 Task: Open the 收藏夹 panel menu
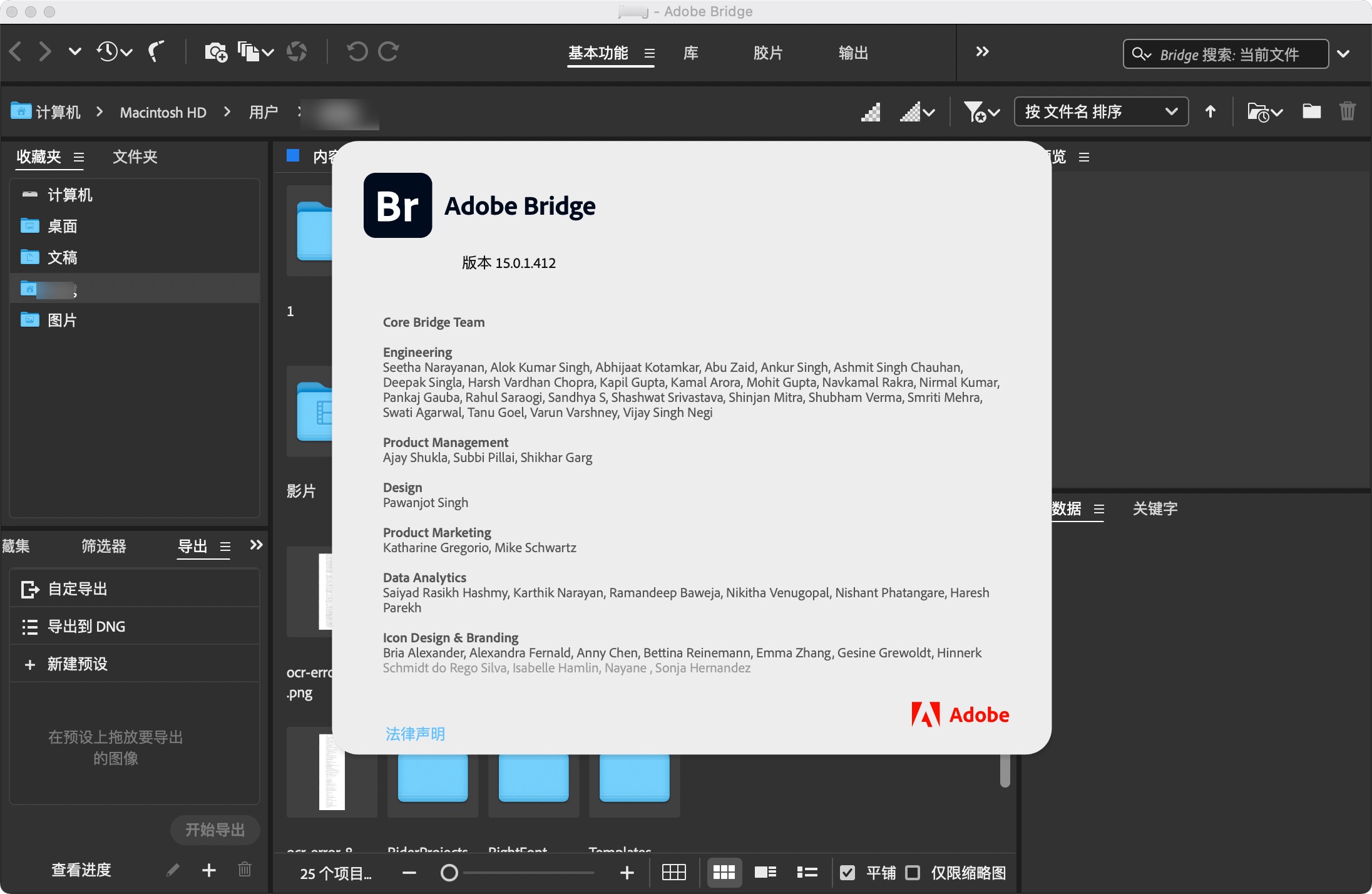click(x=78, y=157)
